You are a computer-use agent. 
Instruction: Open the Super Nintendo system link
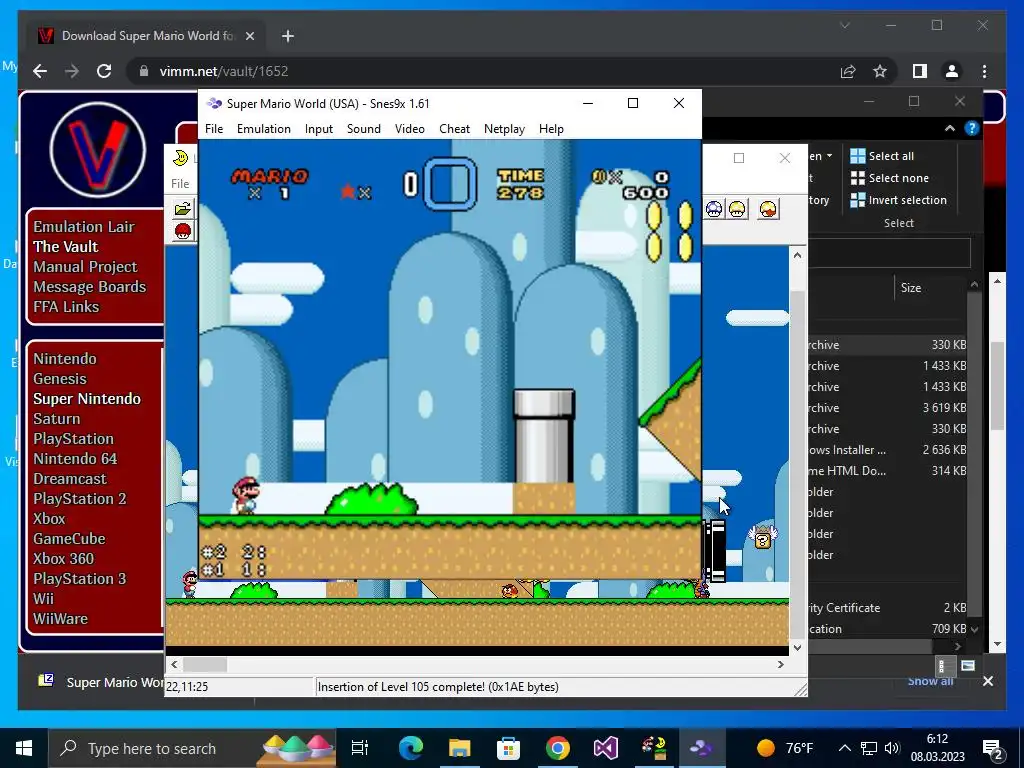tap(87, 398)
